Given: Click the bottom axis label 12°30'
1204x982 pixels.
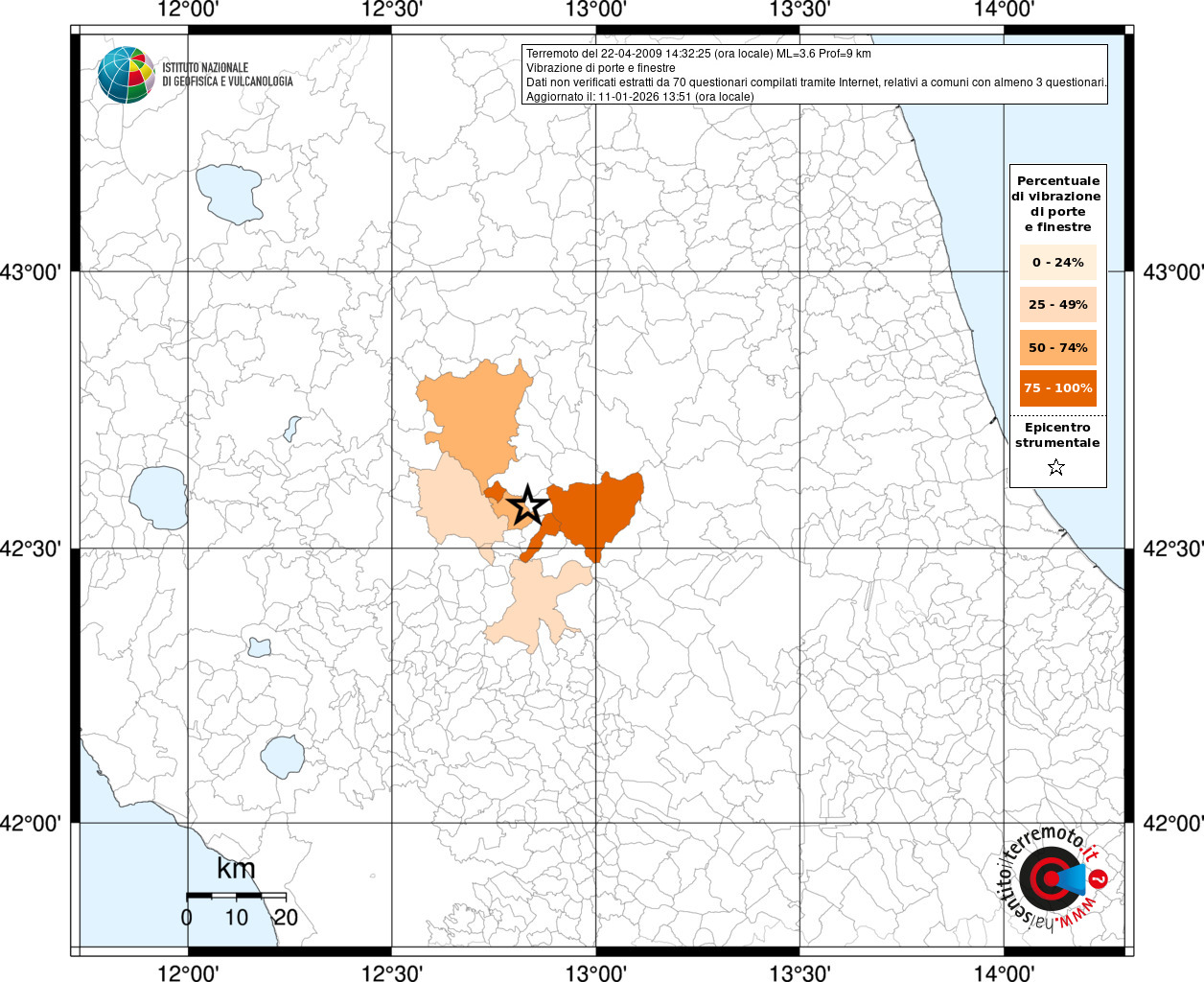Looking at the screenshot, I should (392, 972).
